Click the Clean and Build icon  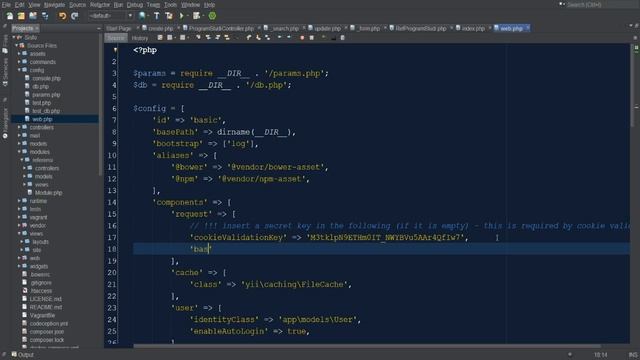(x=169, y=16)
